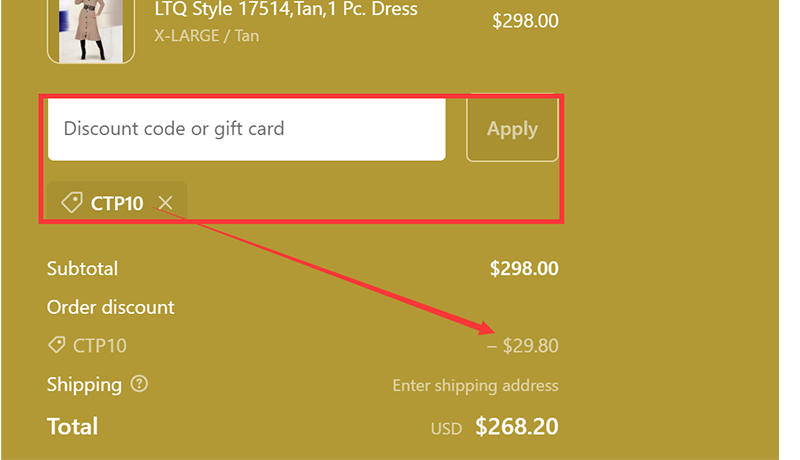Click the Order discount label
800x460 pixels.
(110, 307)
